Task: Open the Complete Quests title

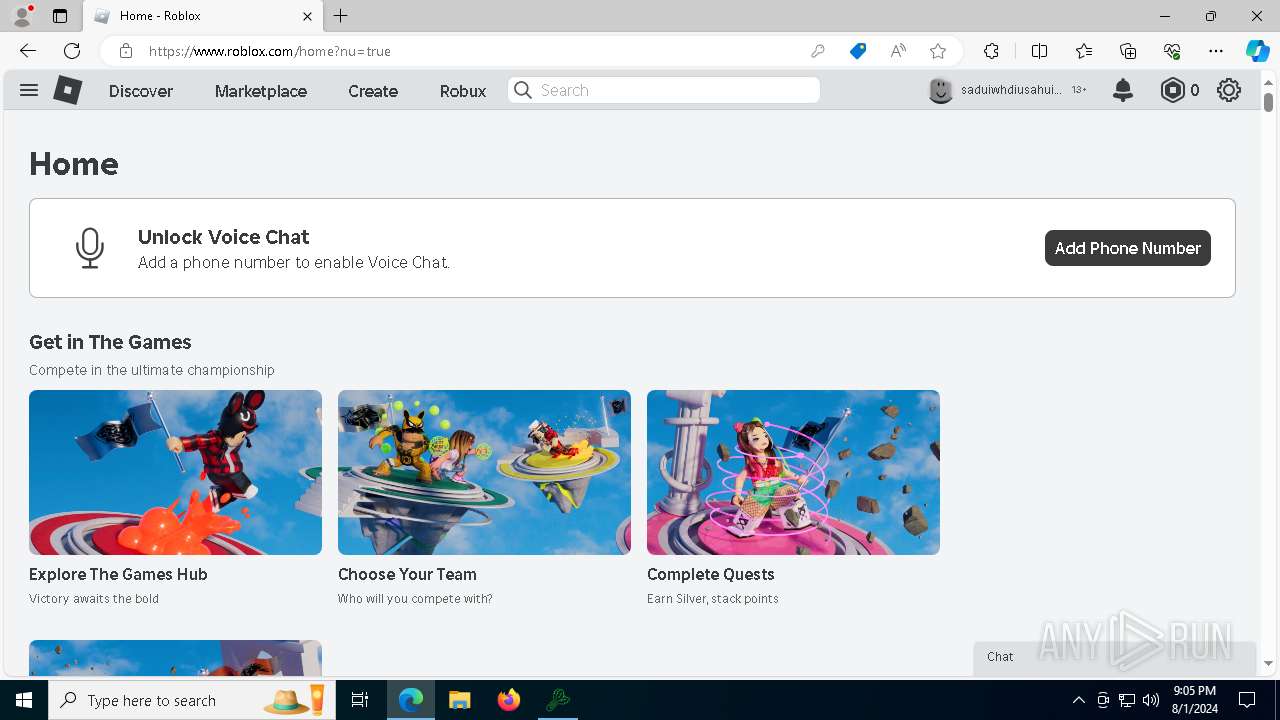Action: pos(711,574)
